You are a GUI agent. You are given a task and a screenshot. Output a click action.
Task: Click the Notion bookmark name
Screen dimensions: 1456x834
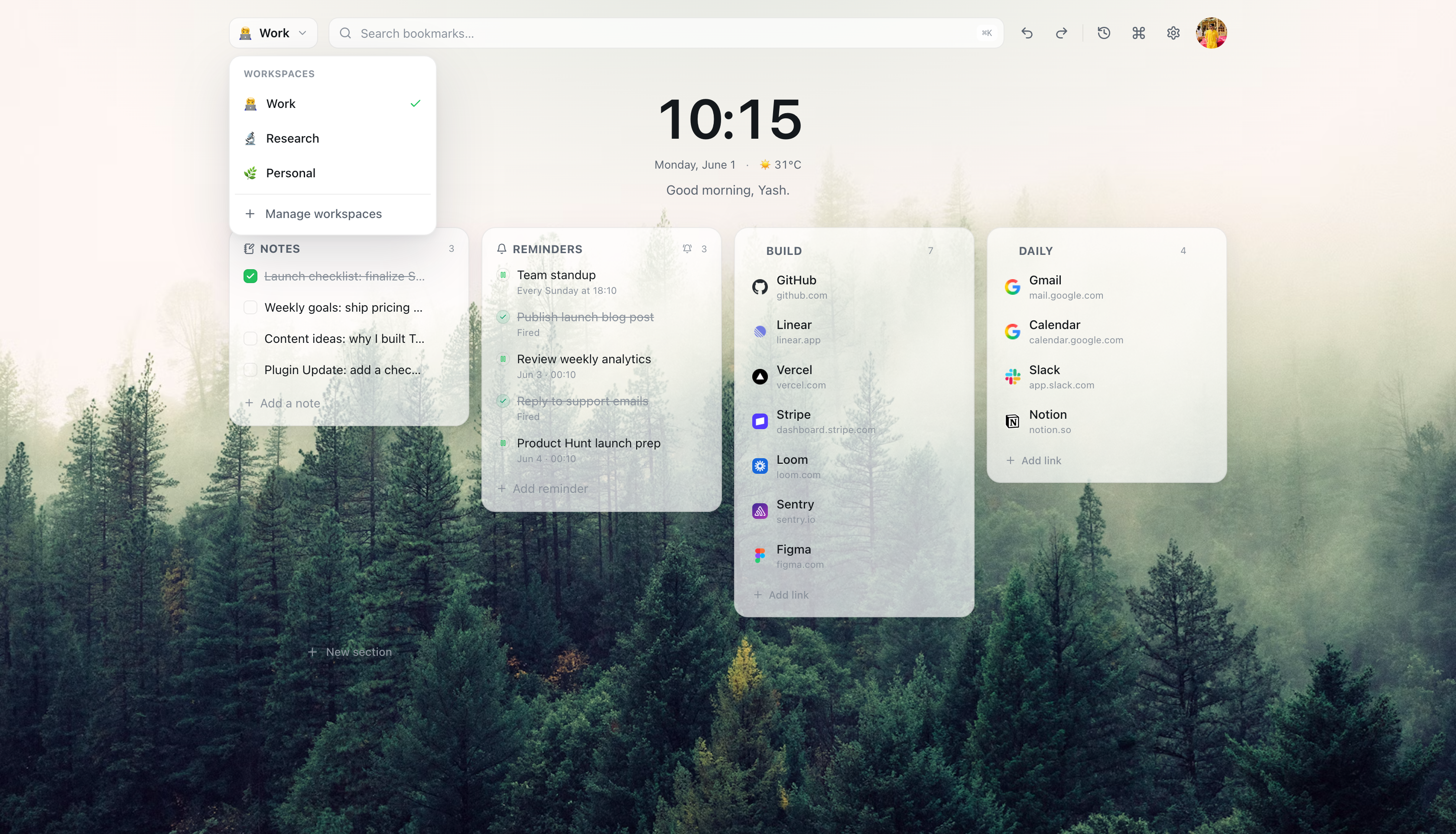(1048, 415)
